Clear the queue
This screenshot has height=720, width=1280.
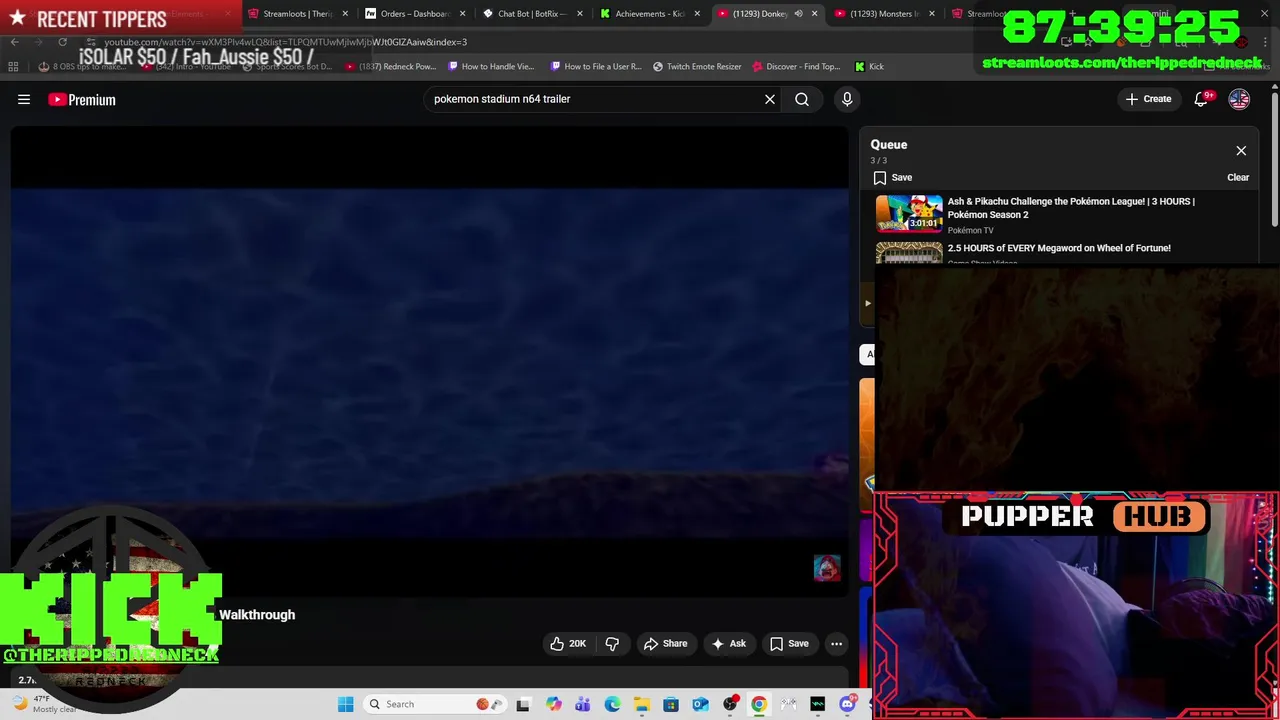1238,178
